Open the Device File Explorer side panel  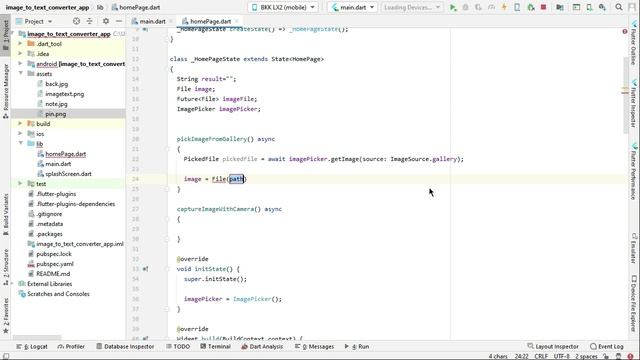point(633,303)
